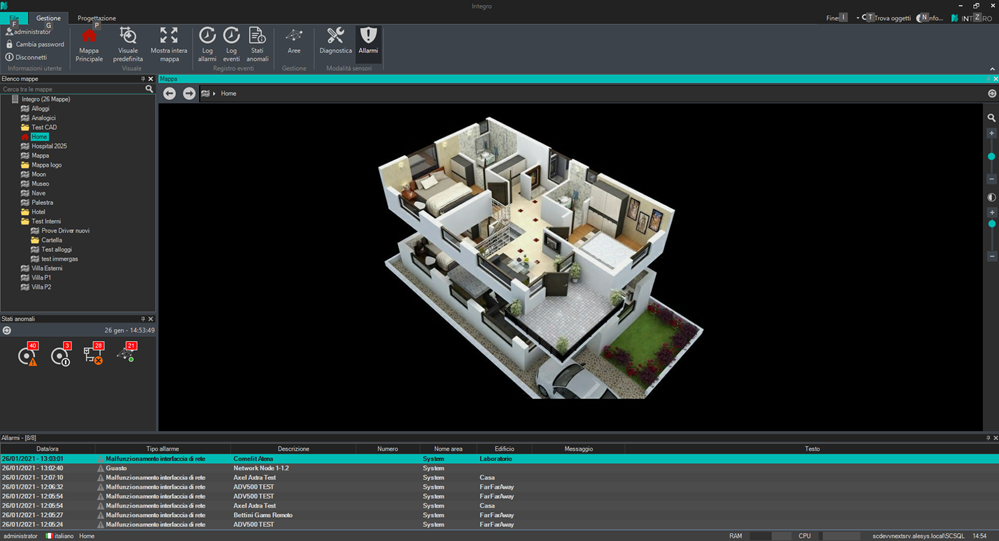Viewport: 999px width, 541px height.
Task: Click Cambia password
Action: tap(39, 45)
